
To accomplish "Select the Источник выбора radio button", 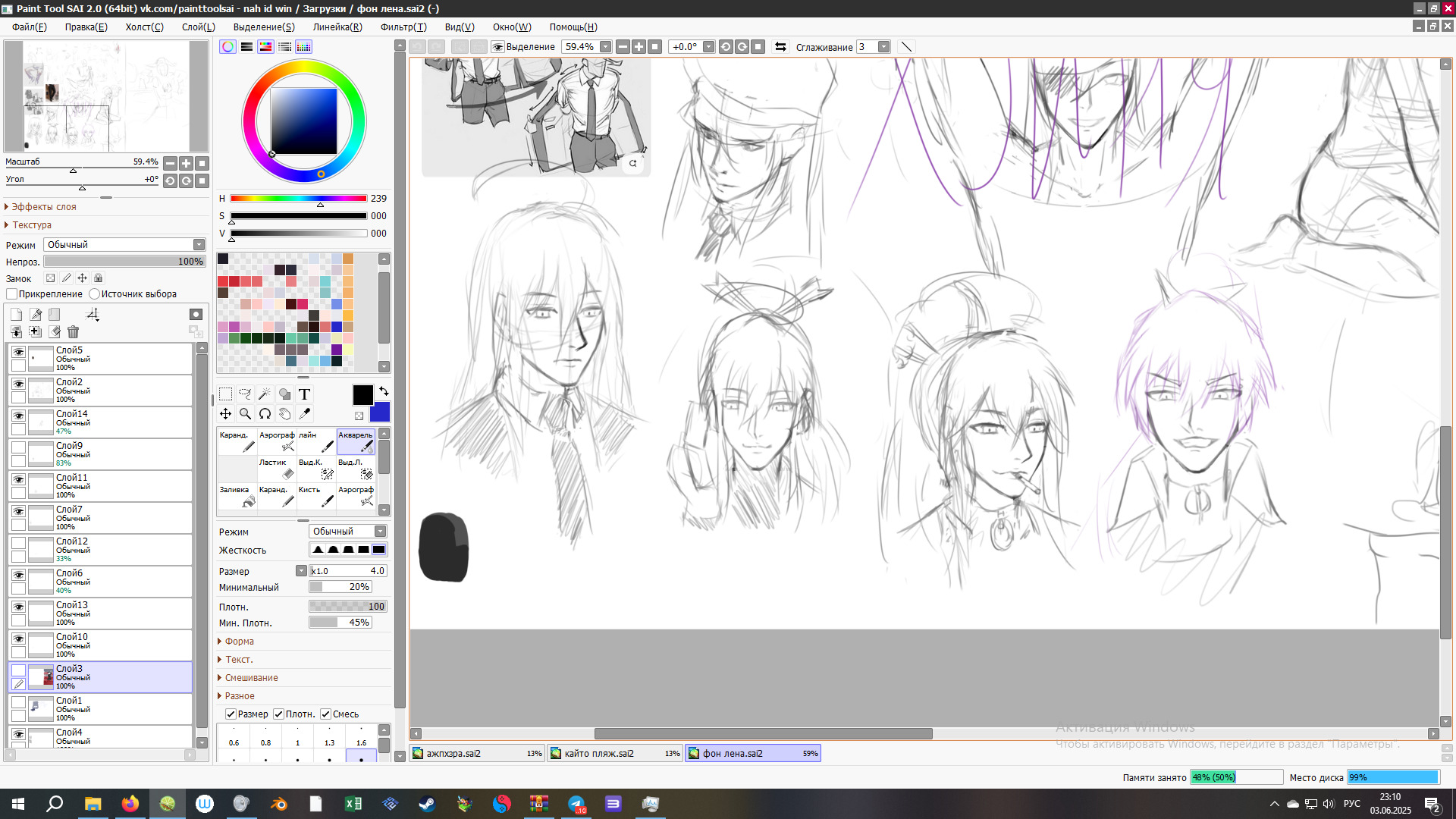I will (95, 294).
